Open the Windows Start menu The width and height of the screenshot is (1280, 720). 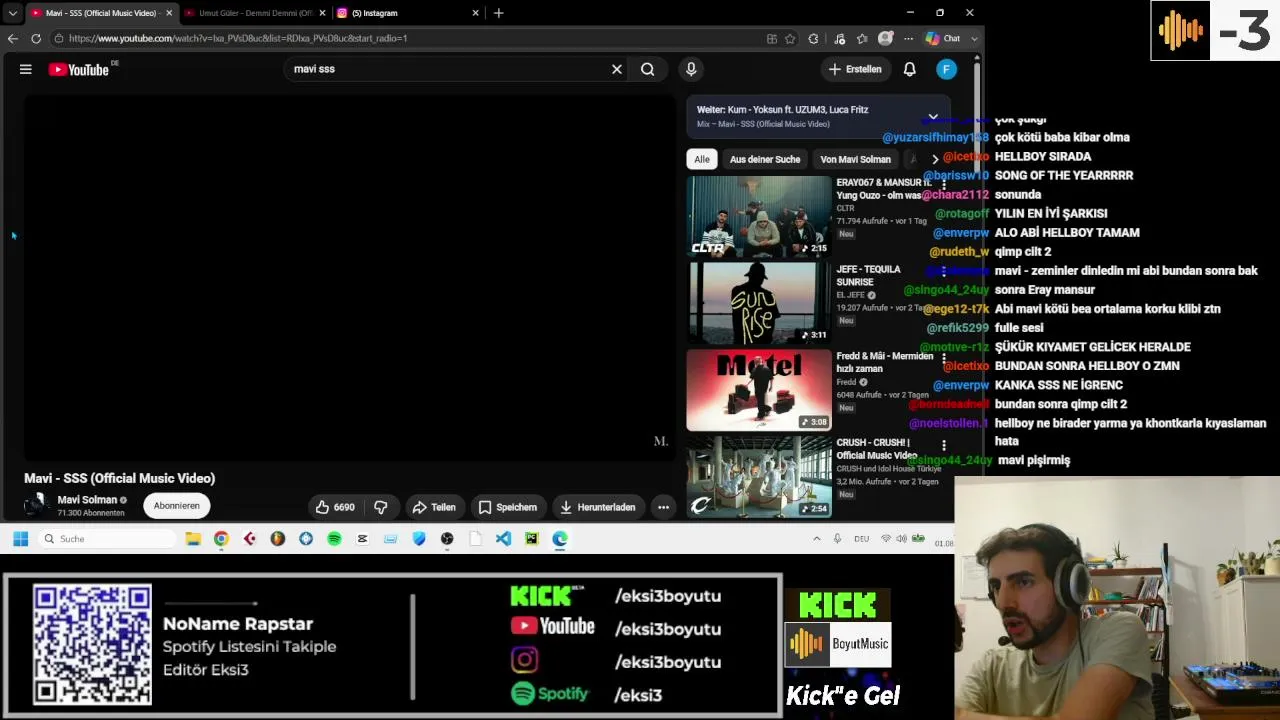(20, 539)
